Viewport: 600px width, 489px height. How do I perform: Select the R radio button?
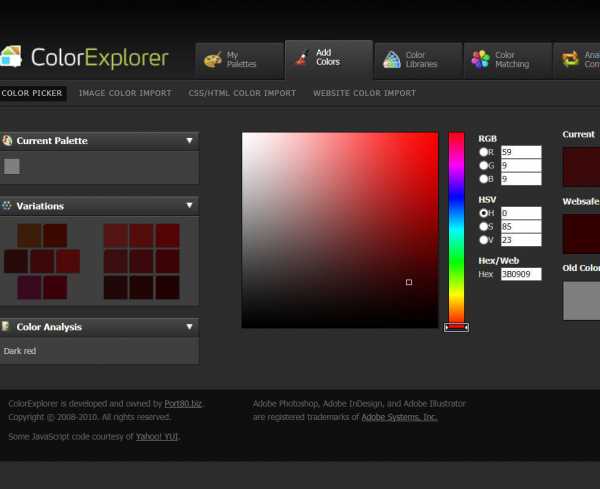click(484, 152)
